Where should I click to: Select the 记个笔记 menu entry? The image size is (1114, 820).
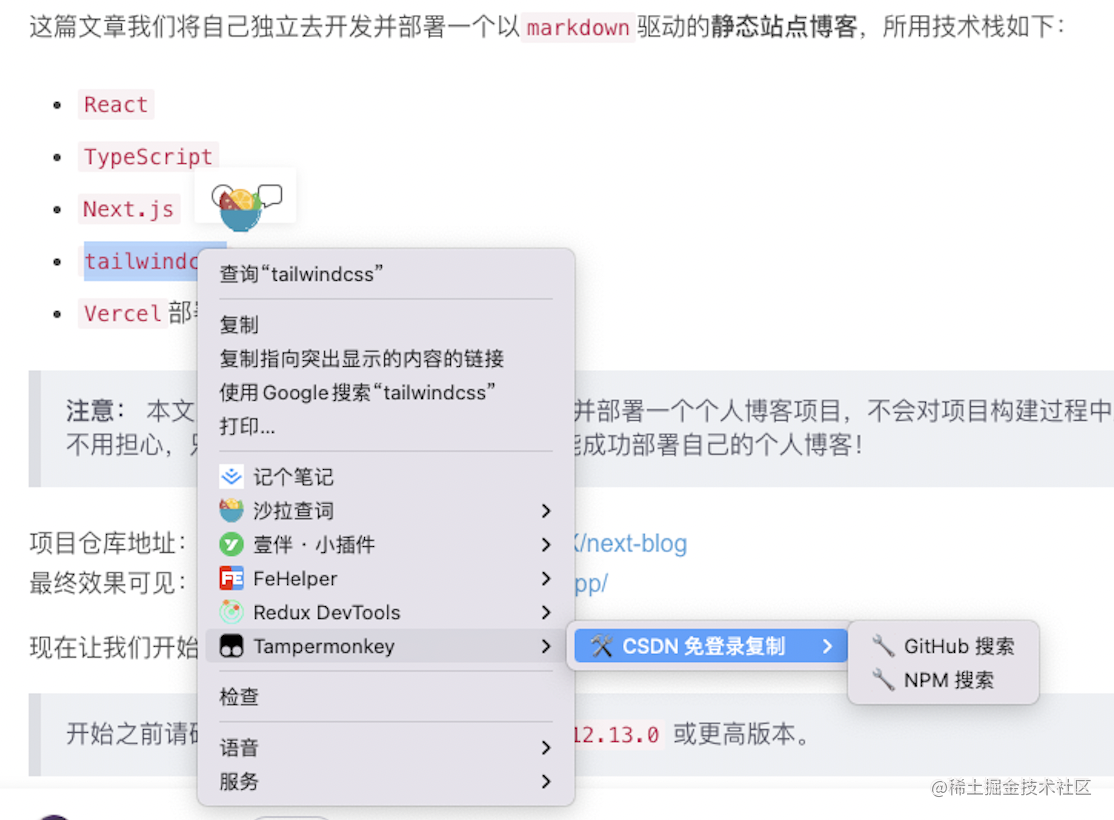click(386, 476)
